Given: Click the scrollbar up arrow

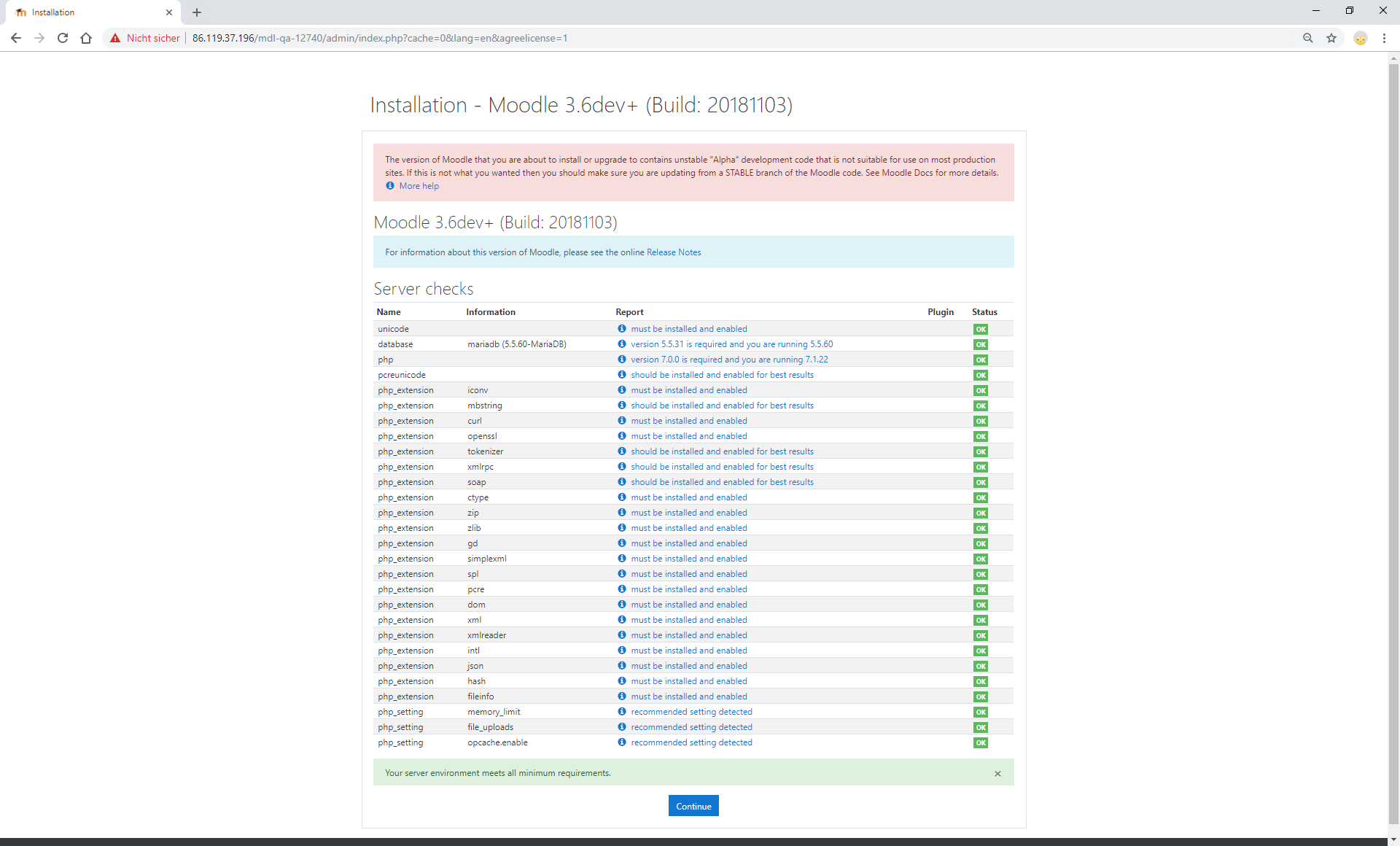Looking at the screenshot, I should 1393,58.
